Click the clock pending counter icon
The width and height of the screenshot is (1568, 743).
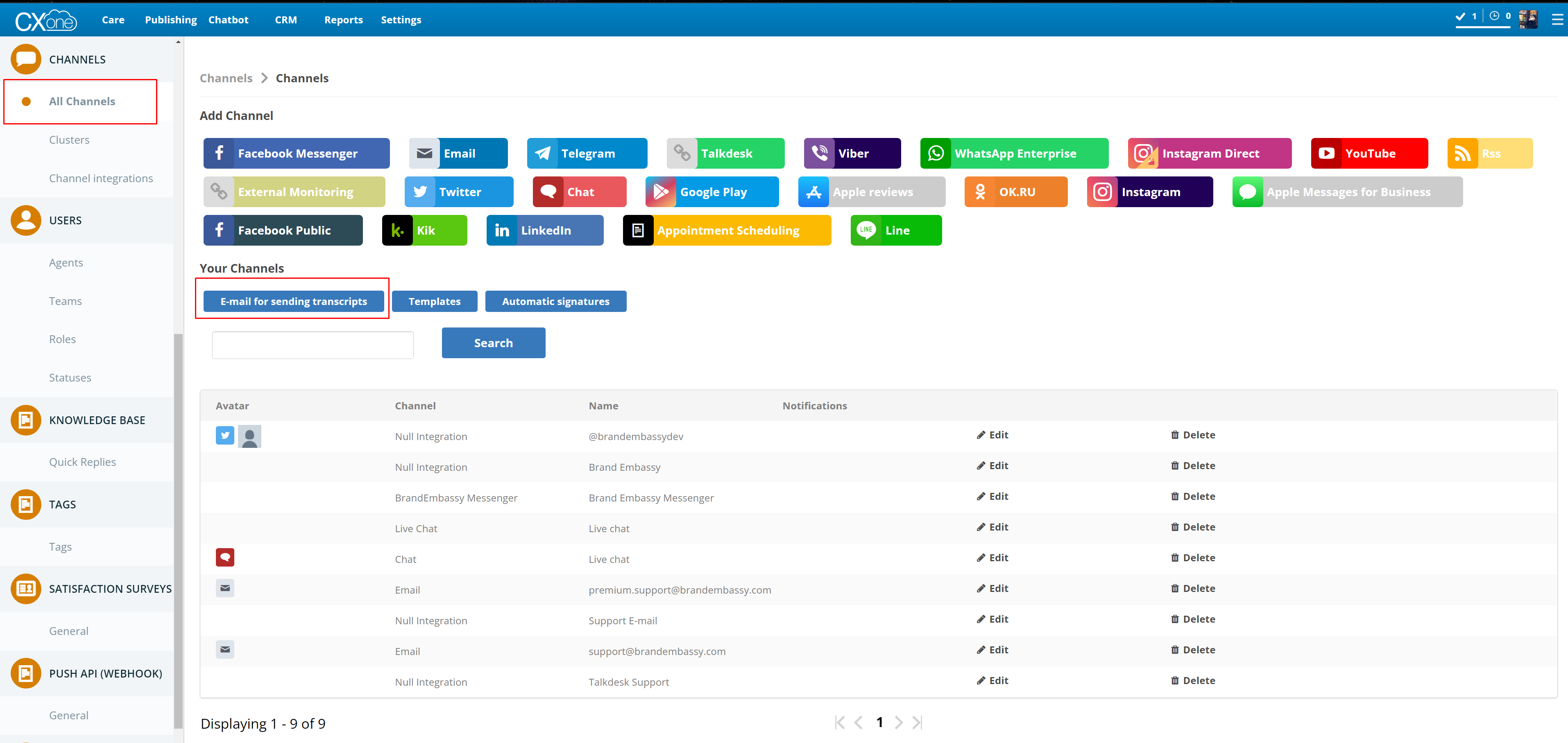pos(1494,16)
